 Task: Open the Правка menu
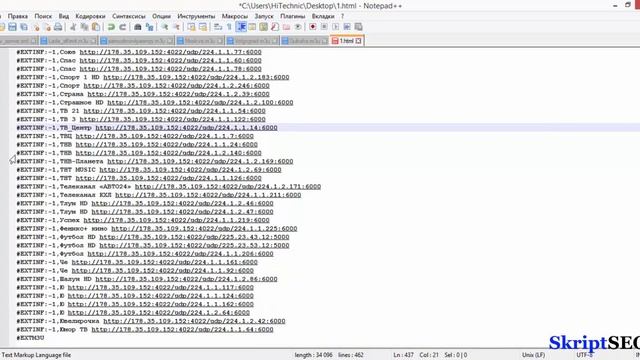click(18, 16)
